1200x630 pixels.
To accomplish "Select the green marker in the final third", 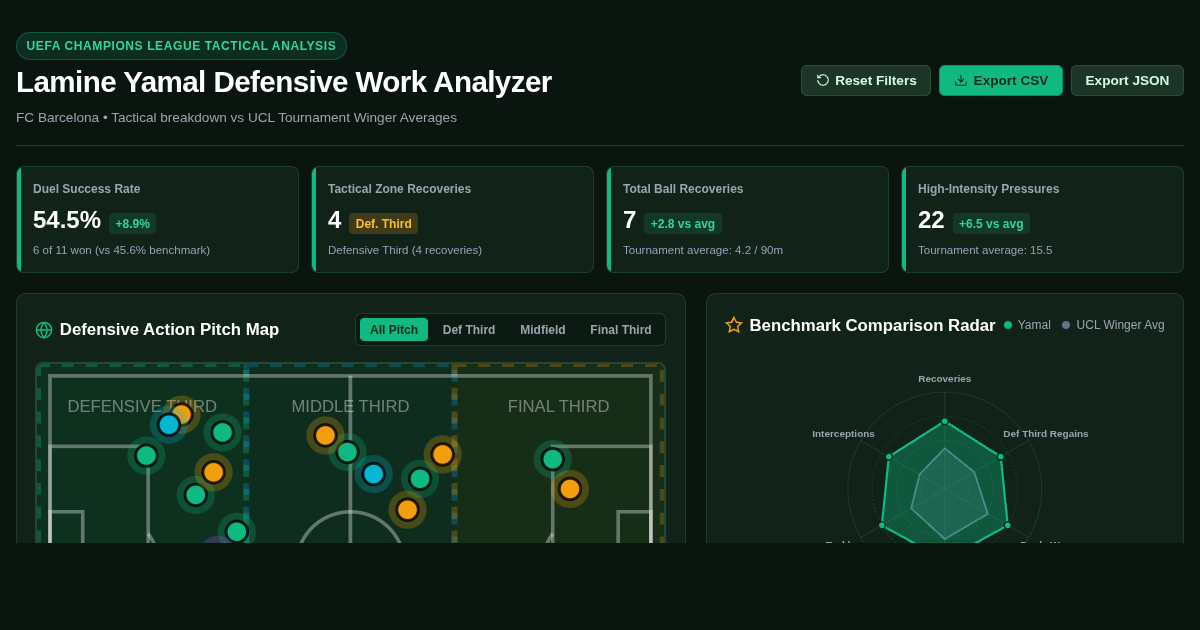I will click(553, 459).
